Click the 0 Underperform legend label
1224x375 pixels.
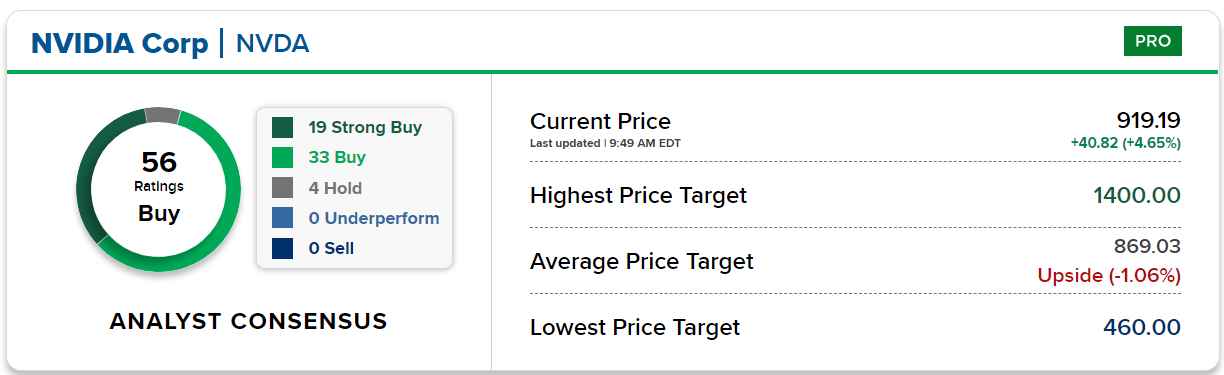tap(374, 218)
